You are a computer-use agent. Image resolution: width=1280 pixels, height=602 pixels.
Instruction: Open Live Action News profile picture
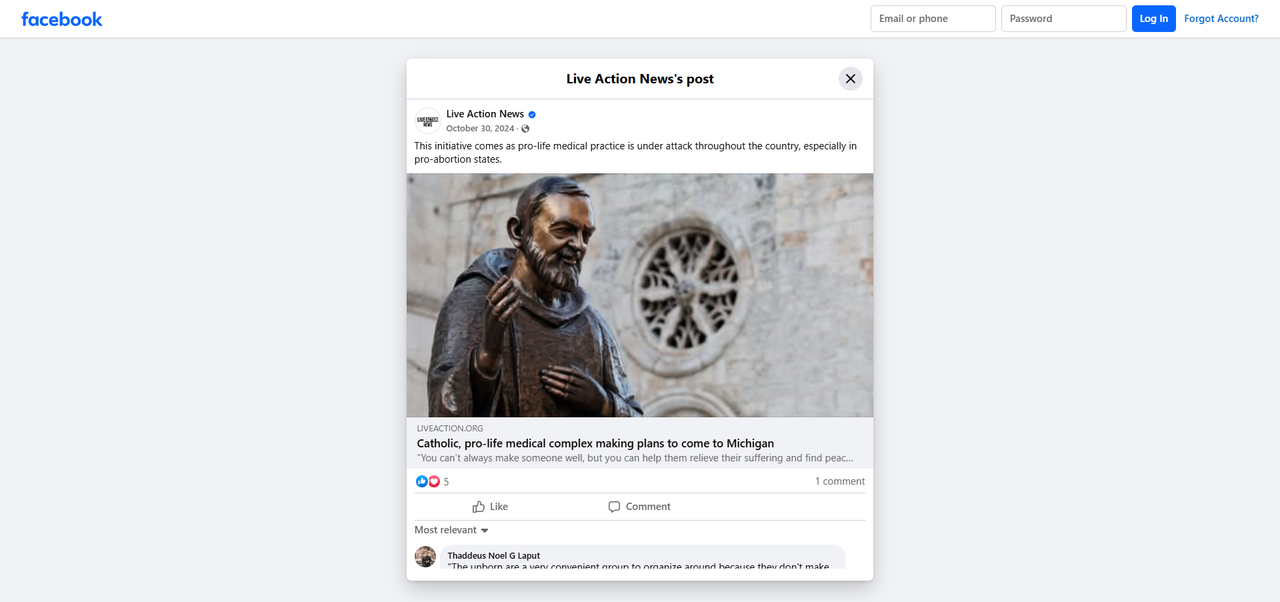(x=428, y=121)
